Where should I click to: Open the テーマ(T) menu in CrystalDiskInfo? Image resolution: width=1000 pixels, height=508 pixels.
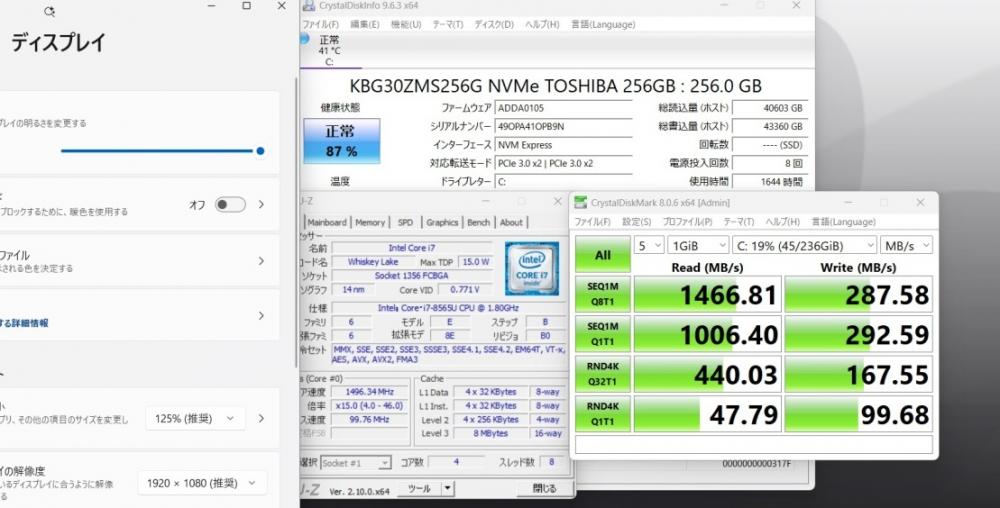[448, 24]
